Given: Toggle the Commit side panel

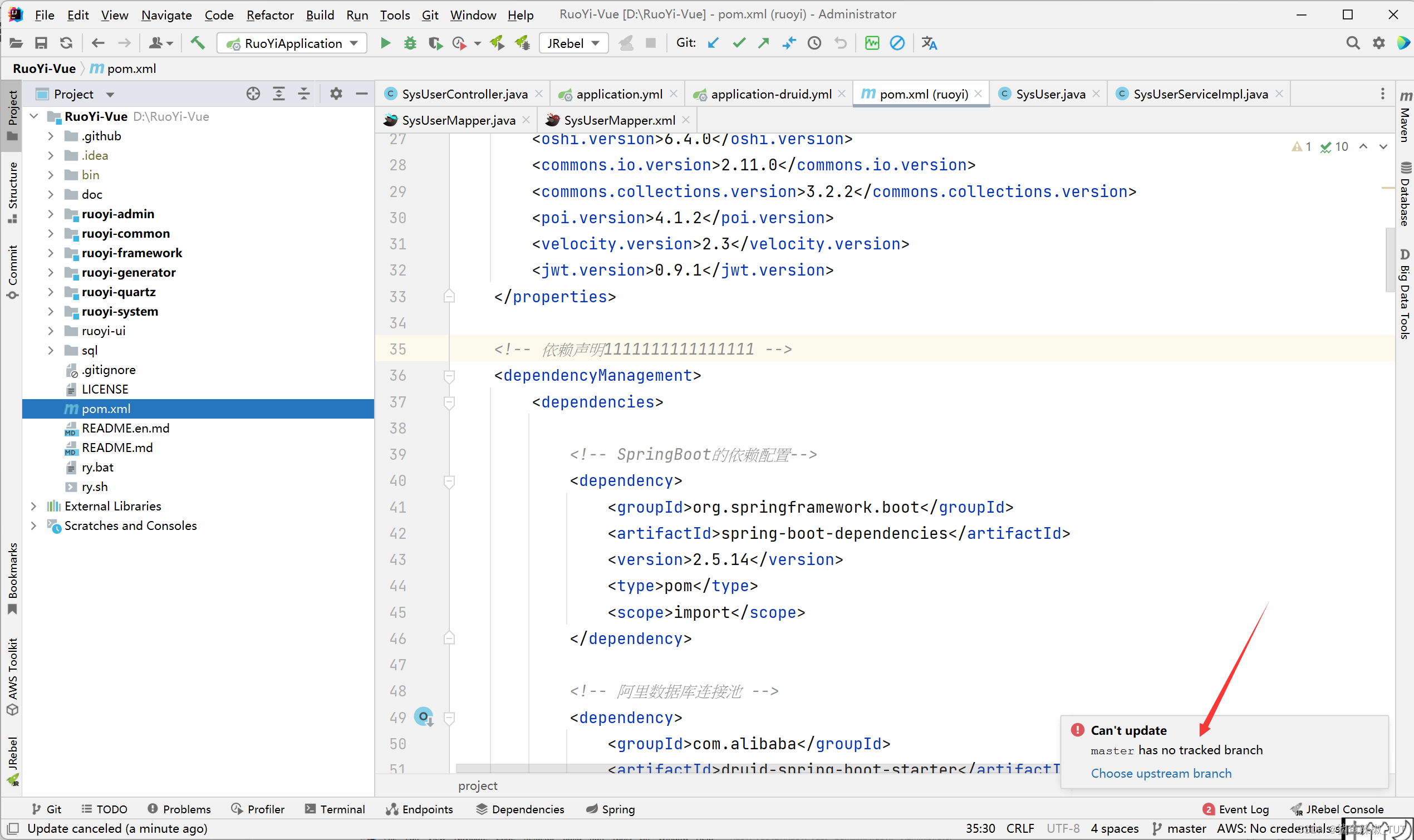Looking at the screenshot, I should [x=12, y=271].
